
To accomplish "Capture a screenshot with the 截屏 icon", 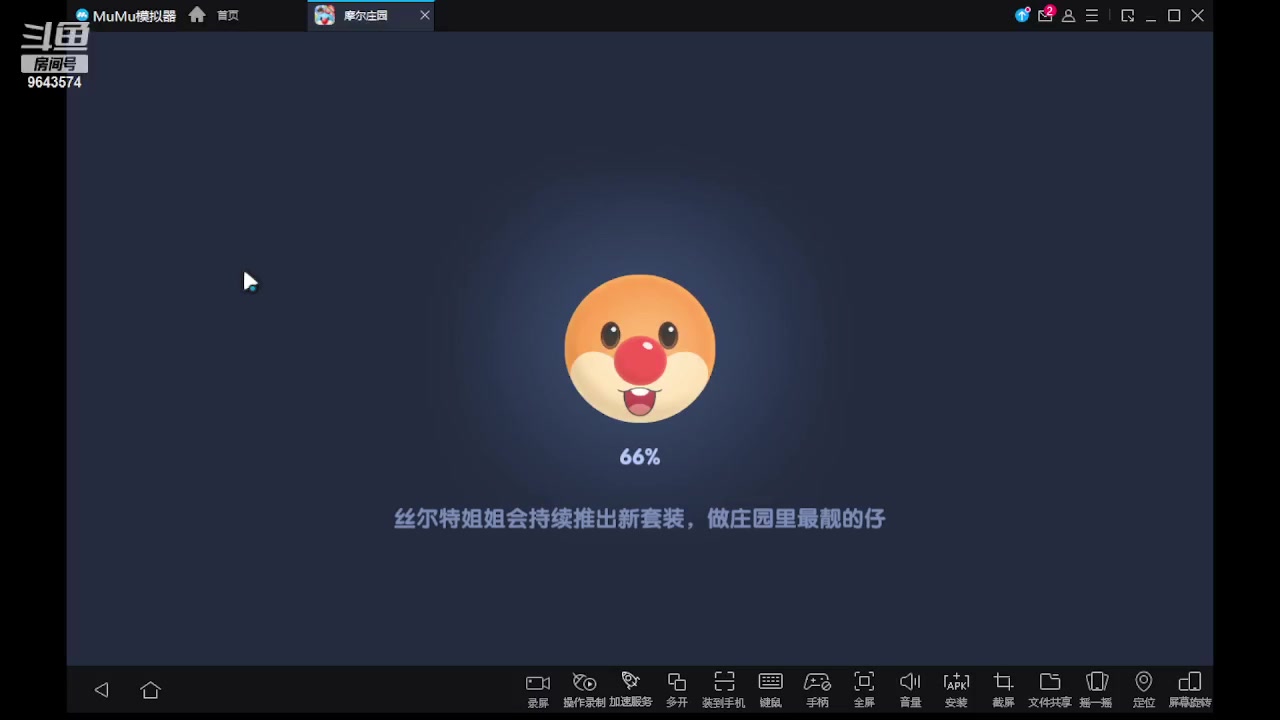I will (1003, 688).
